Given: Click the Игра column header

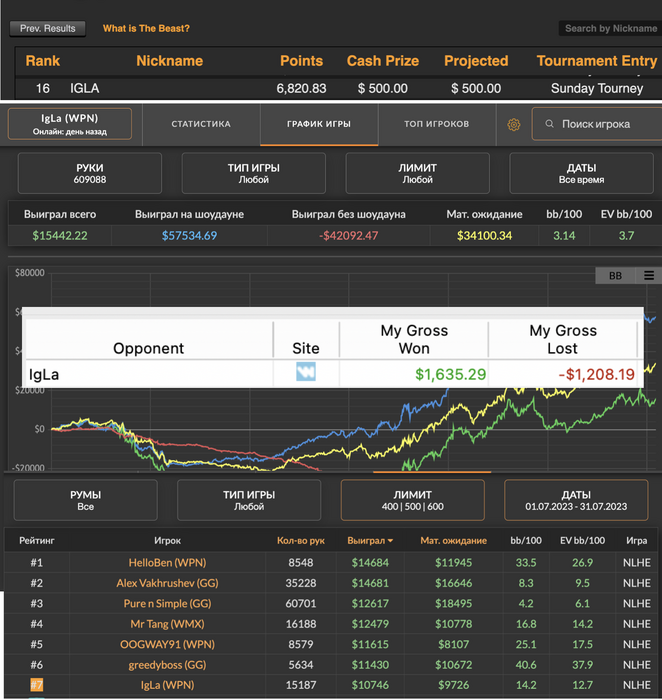Looking at the screenshot, I should click(x=637, y=541).
